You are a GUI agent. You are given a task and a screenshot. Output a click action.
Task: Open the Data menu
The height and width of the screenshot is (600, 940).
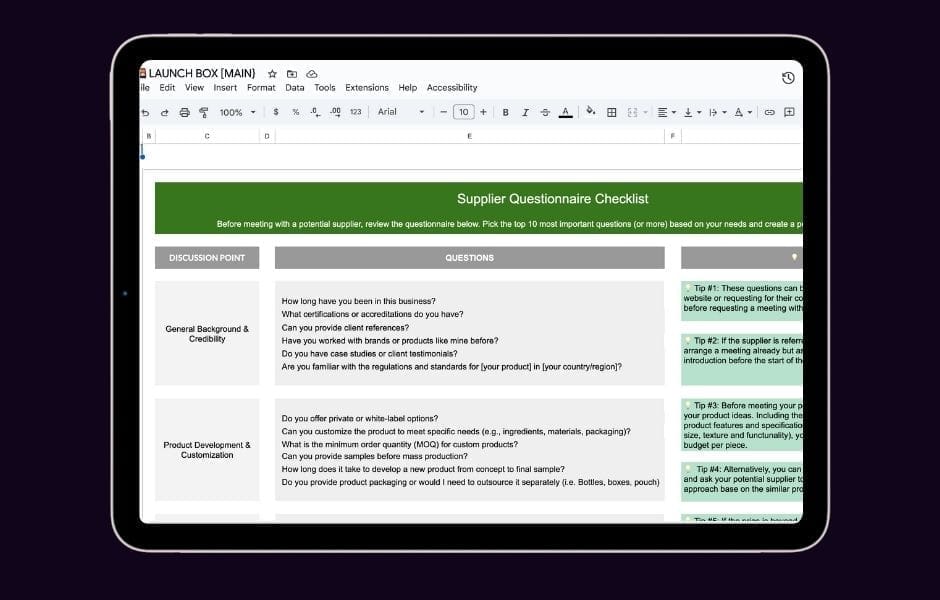click(x=294, y=88)
